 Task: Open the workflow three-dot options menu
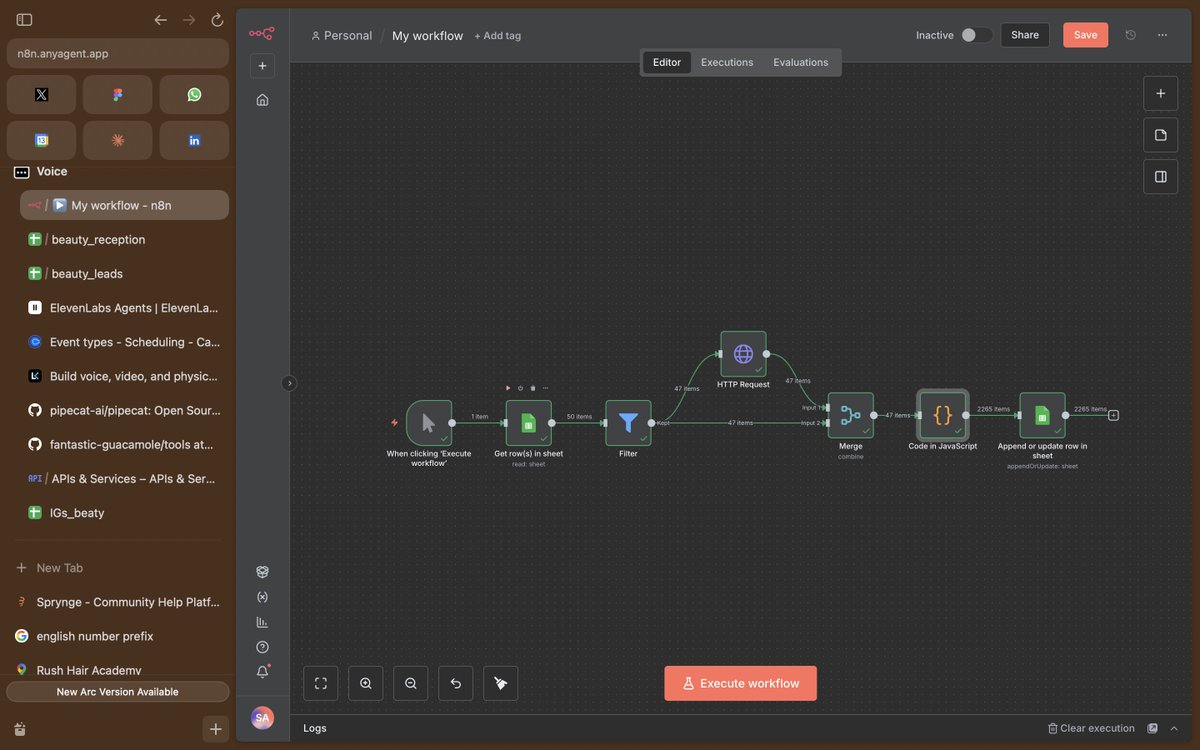pos(1162,34)
